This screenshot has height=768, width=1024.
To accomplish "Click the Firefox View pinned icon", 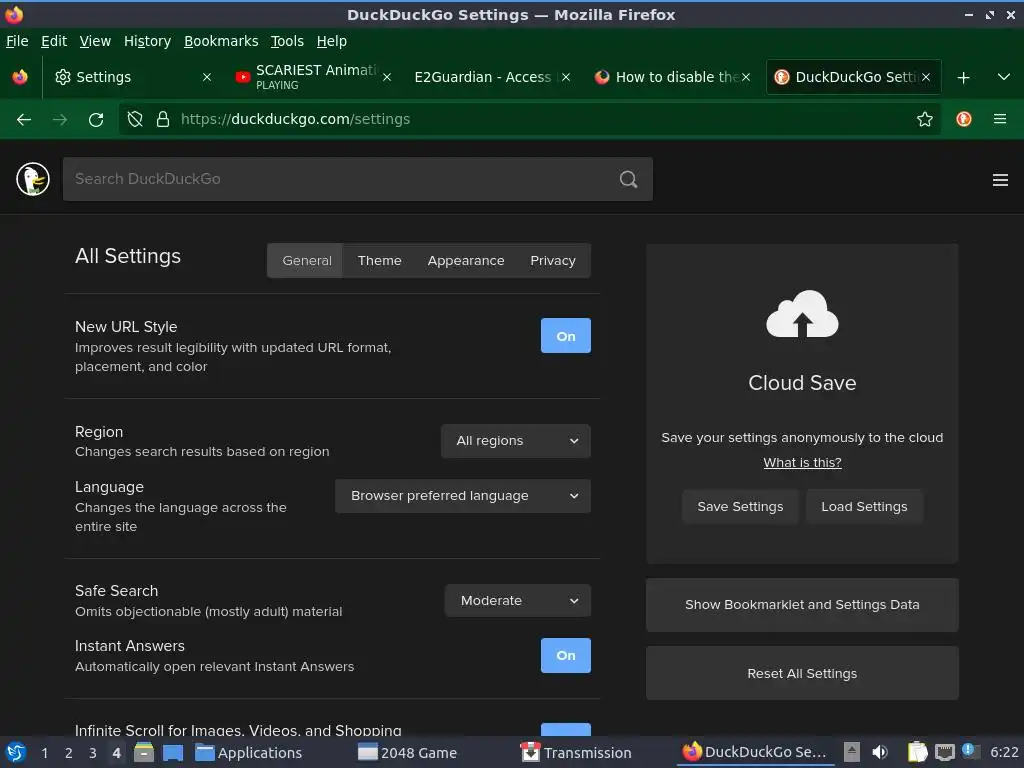I will pyautogui.click(x=20, y=77).
